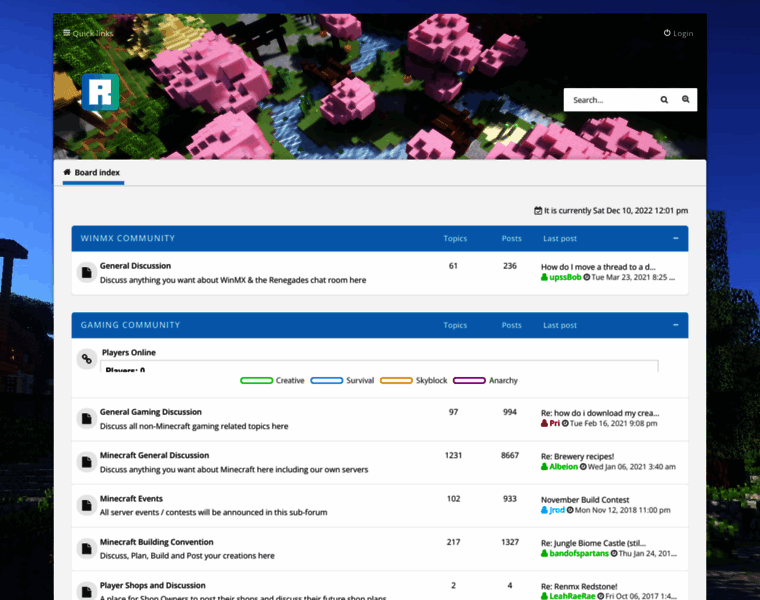This screenshot has height=600, width=760.
Task: Collapse the WinMX Community category
Action: (x=676, y=238)
